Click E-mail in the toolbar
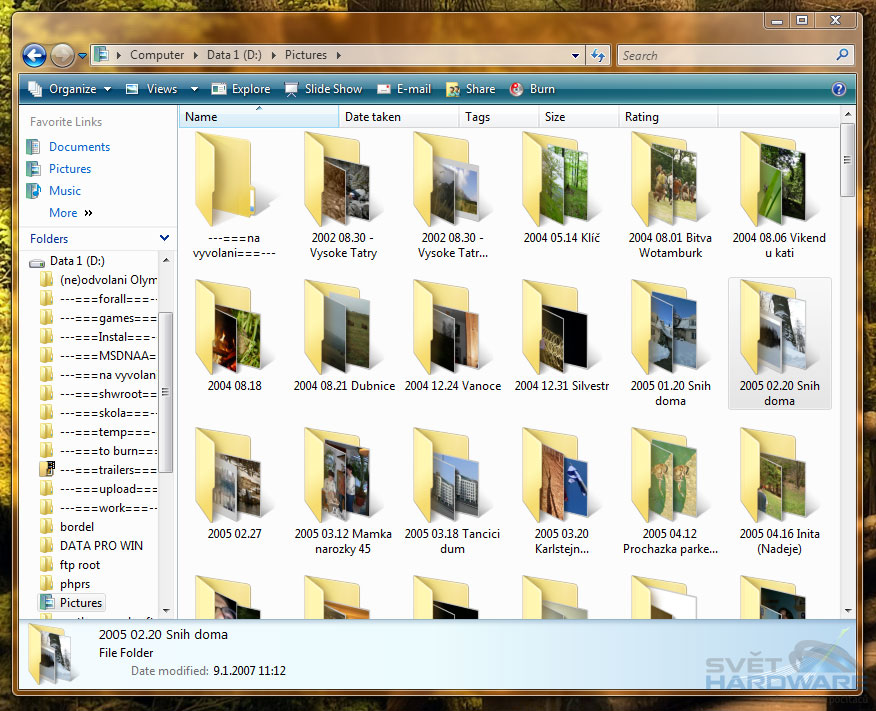Image resolution: width=876 pixels, height=711 pixels. click(403, 89)
